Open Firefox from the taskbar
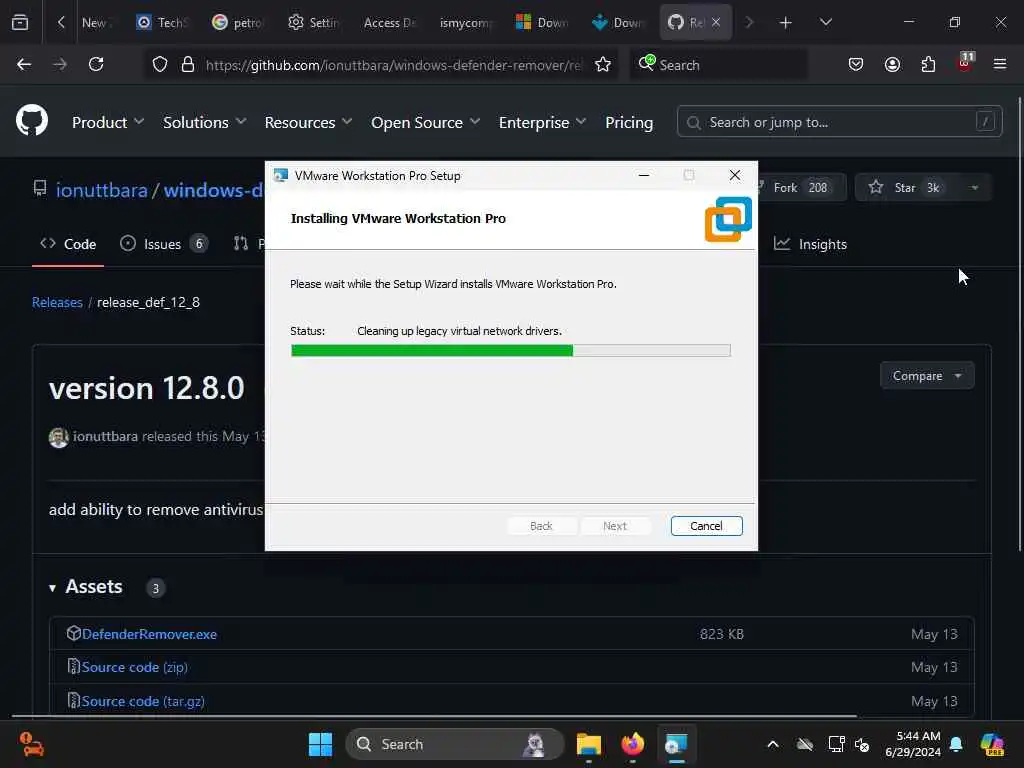Image resolution: width=1024 pixels, height=768 pixels. (632, 744)
